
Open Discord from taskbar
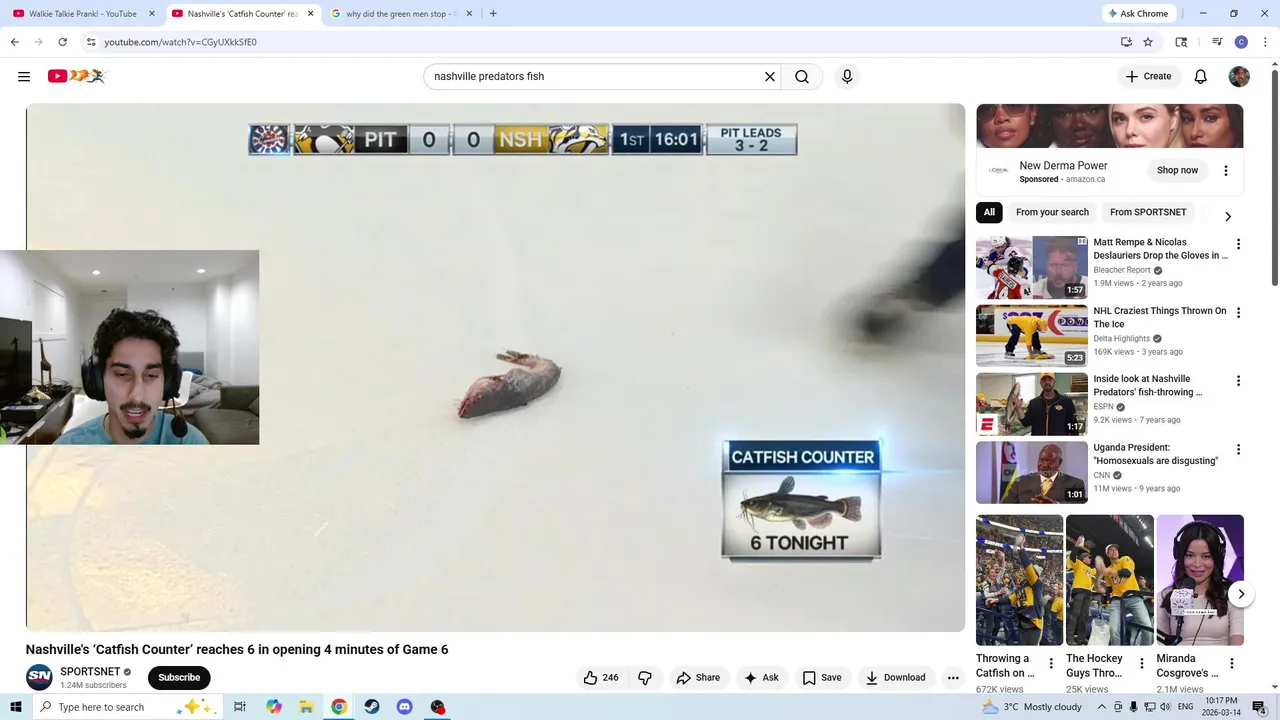click(404, 707)
